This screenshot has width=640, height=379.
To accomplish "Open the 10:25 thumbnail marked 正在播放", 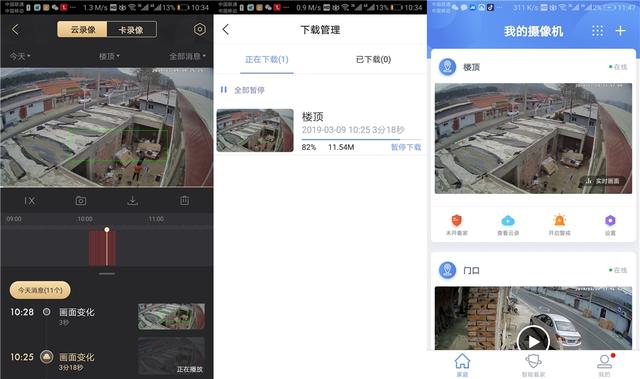I will (171, 356).
